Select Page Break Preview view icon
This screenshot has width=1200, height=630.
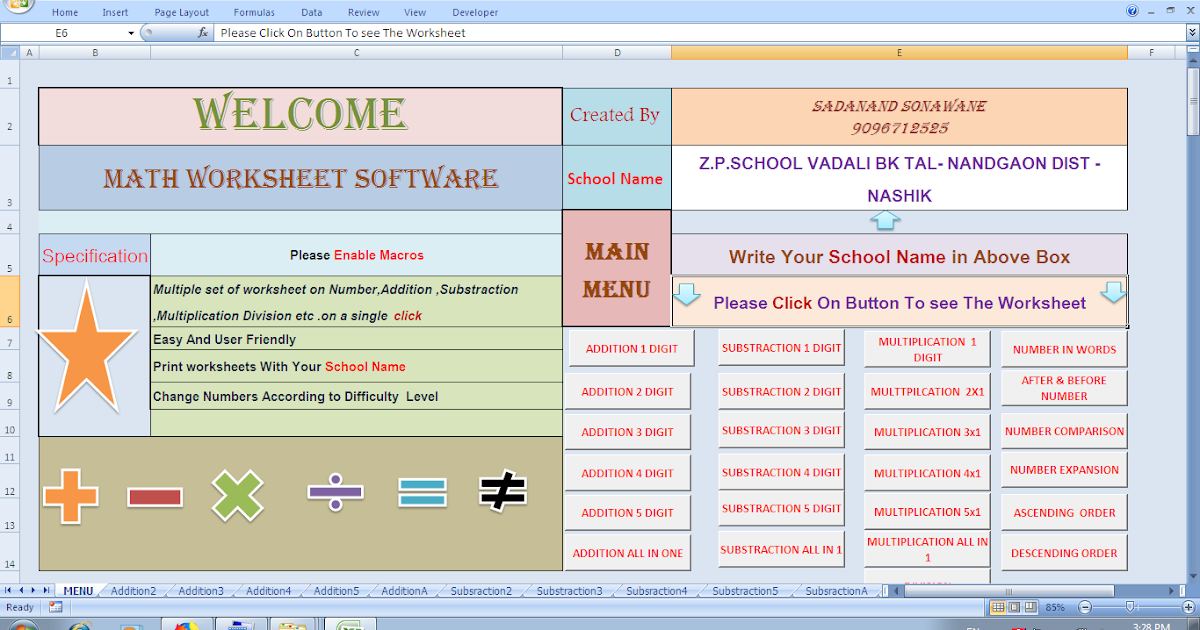tap(1031, 607)
